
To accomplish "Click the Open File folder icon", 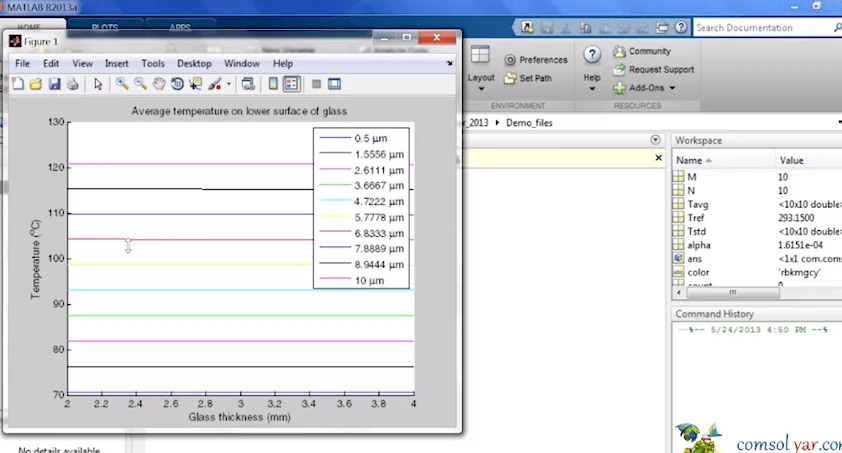I will (x=37, y=85).
